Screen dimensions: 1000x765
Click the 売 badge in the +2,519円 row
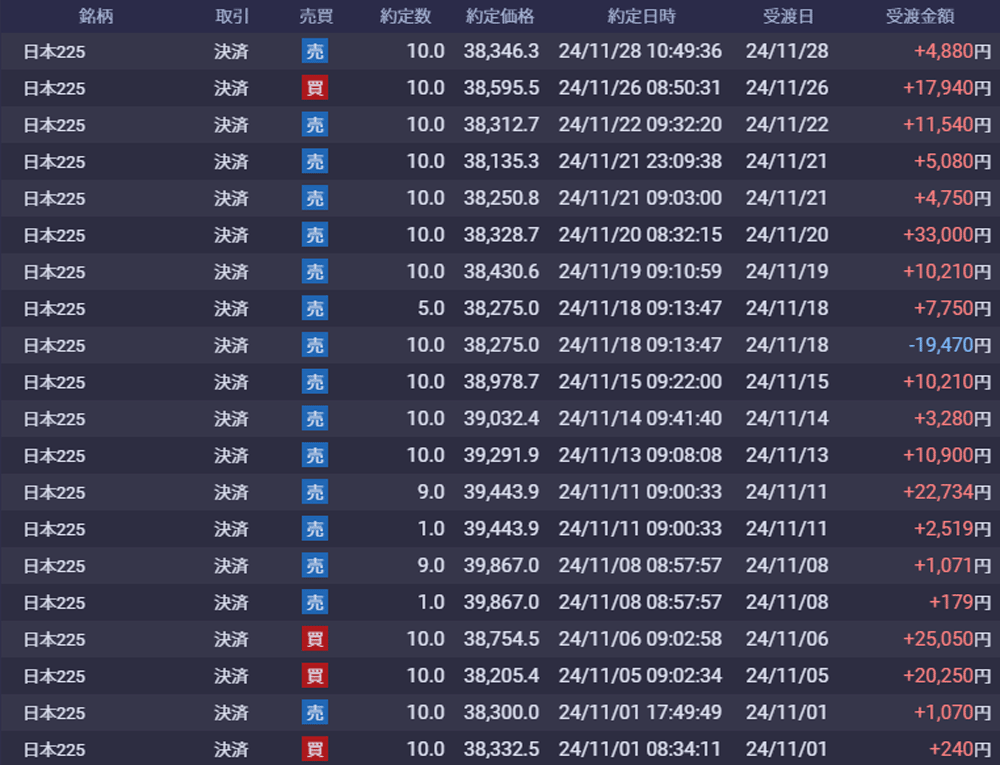pyautogui.click(x=315, y=529)
